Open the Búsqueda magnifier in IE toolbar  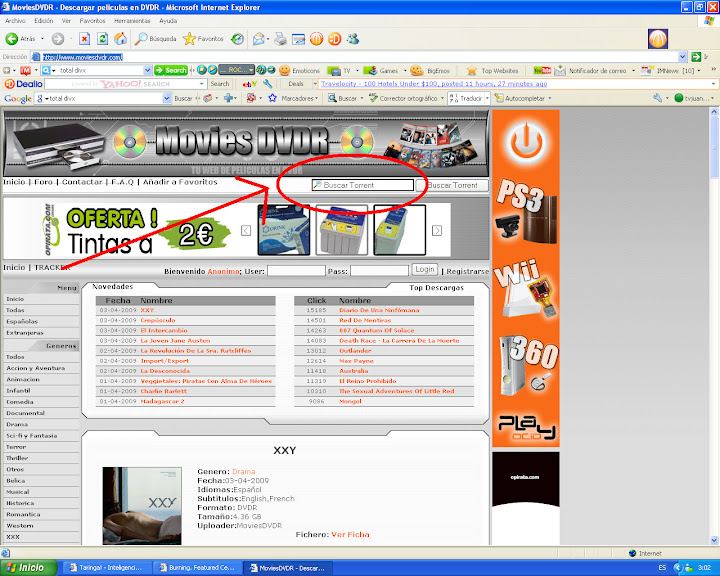(156, 39)
